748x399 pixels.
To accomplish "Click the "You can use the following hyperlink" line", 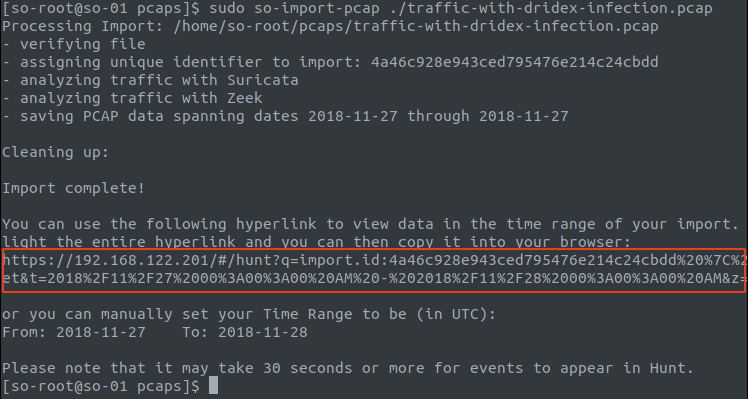I will [x=371, y=224].
